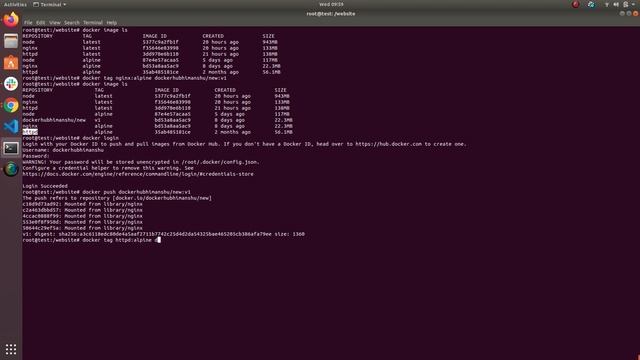
Task: Open the Help menu
Action: click(111, 23)
